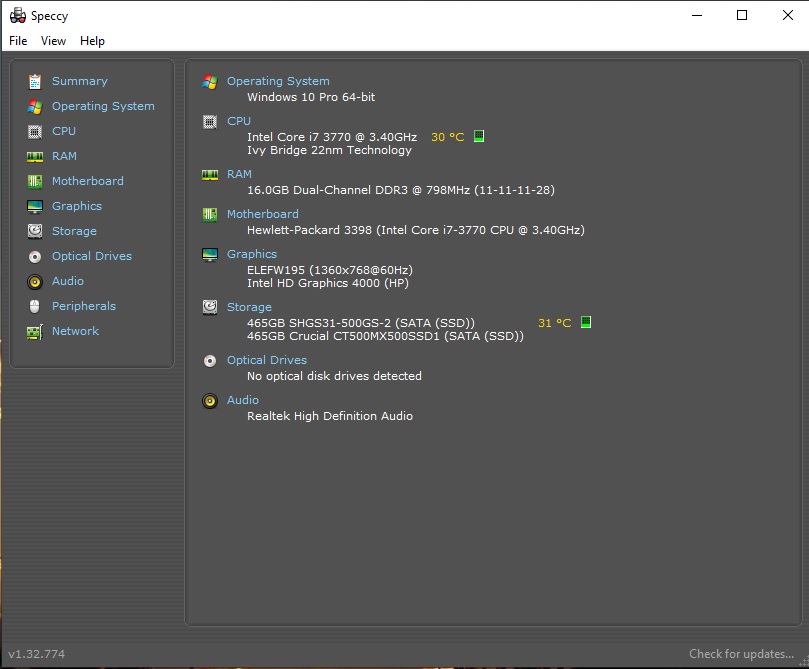Click the Motherboard icon in sidebar

[x=35, y=182]
